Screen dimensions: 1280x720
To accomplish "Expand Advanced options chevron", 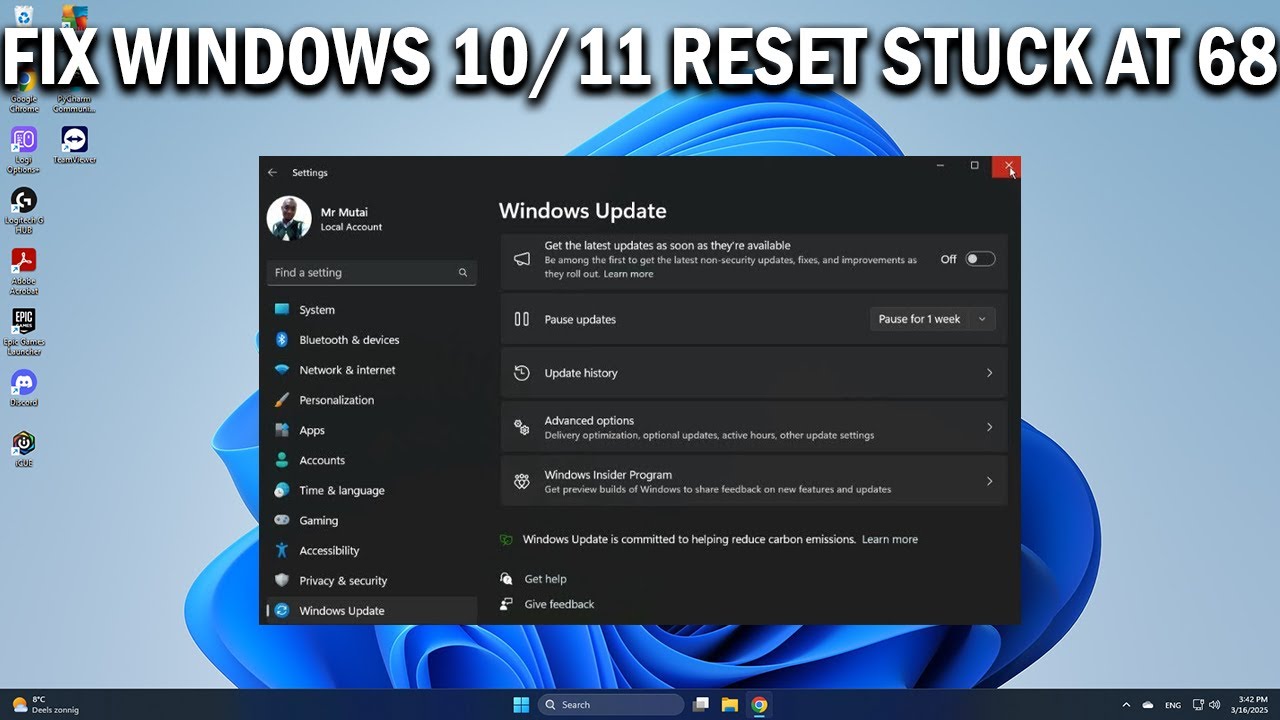I will click(x=990, y=427).
